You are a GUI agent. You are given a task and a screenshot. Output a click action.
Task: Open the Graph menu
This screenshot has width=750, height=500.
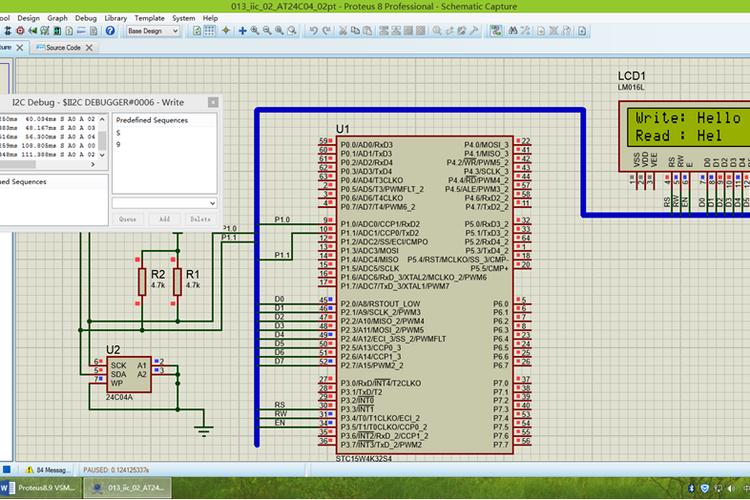click(57, 18)
